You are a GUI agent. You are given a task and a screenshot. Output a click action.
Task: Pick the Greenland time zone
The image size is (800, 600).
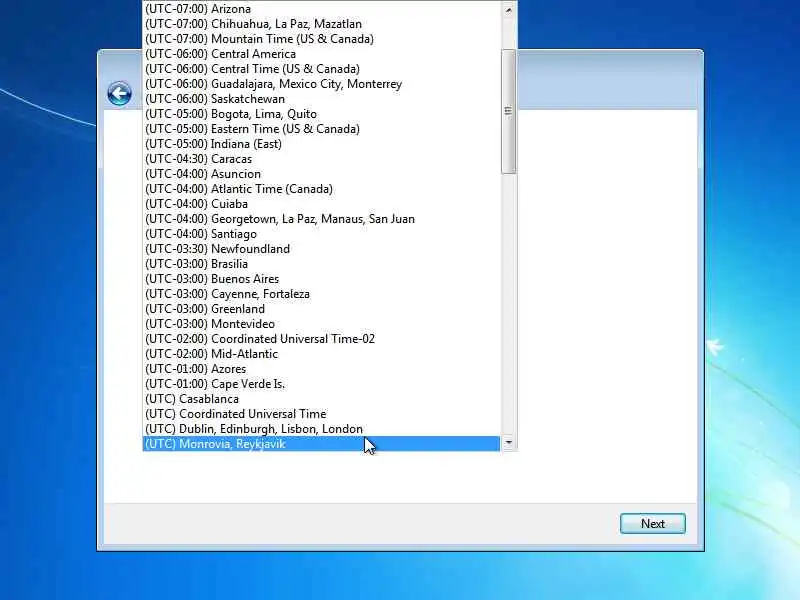pos(321,309)
